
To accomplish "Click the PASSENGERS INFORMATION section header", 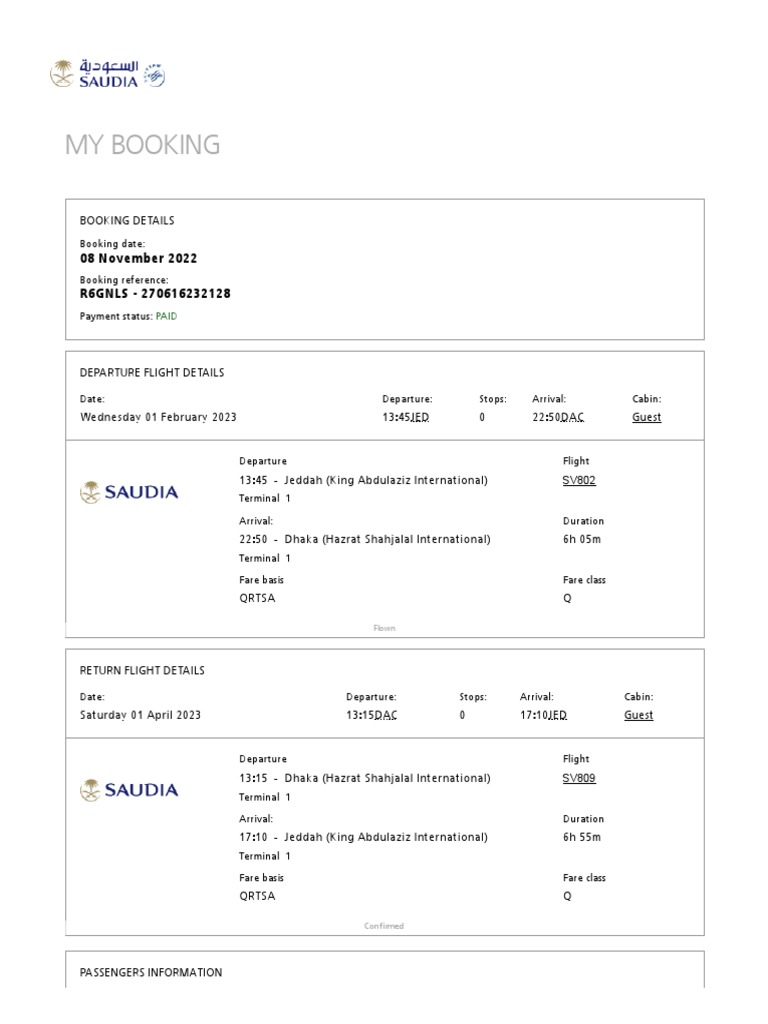I will pos(151,972).
